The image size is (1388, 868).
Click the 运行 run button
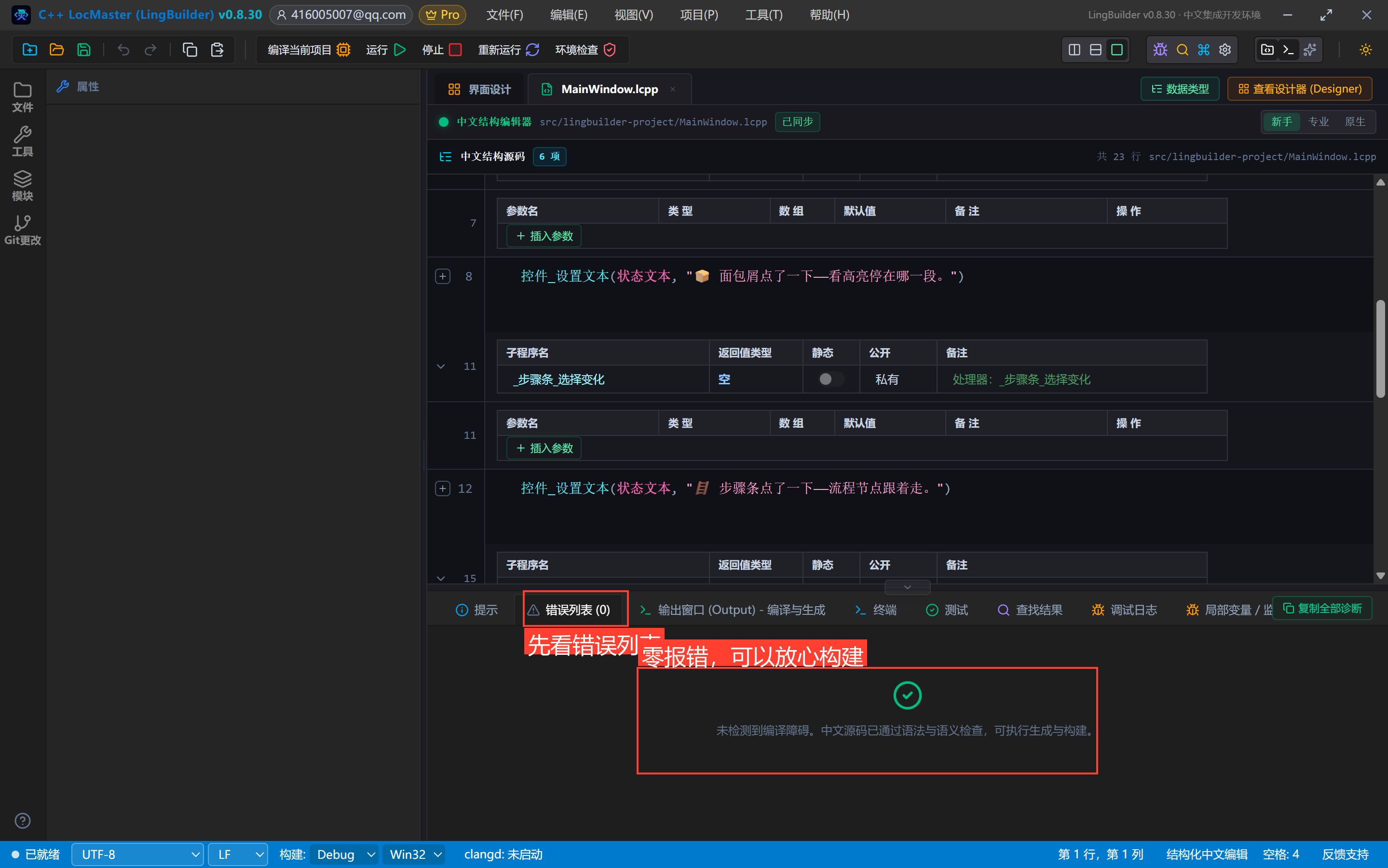click(386, 50)
